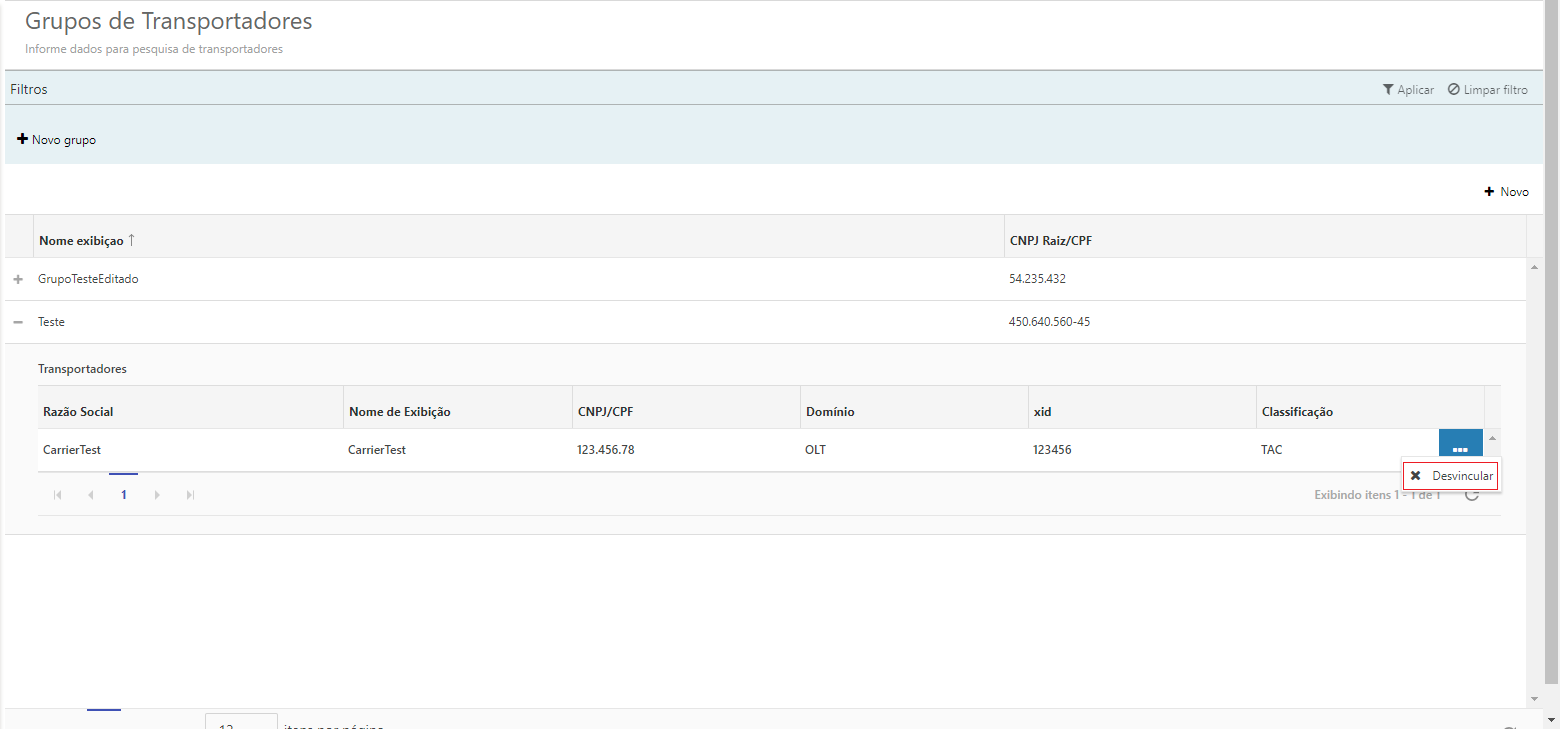The width and height of the screenshot is (1560, 729).
Task: Click Limpar filtro to clear filters
Action: (1488, 90)
